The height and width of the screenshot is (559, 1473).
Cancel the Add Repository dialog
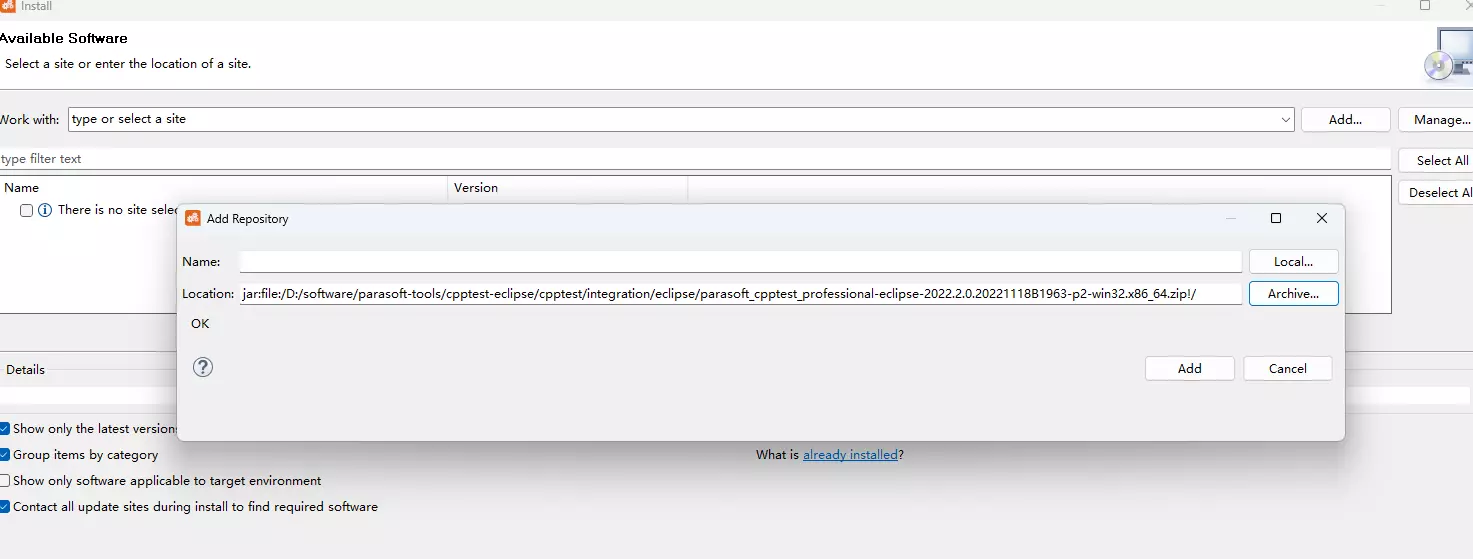click(x=1287, y=369)
